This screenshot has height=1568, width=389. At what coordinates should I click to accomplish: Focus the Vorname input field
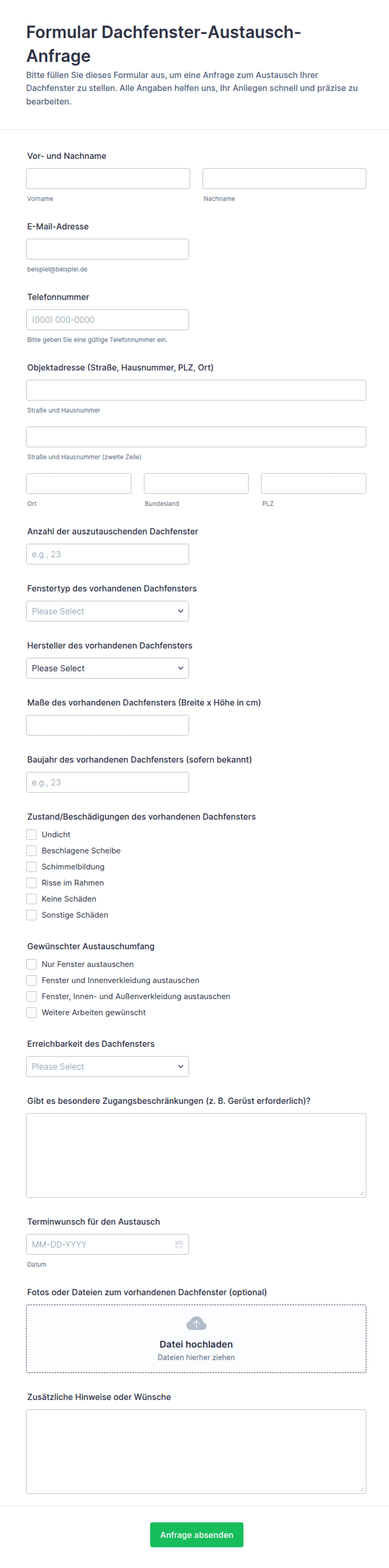pyautogui.click(x=108, y=178)
